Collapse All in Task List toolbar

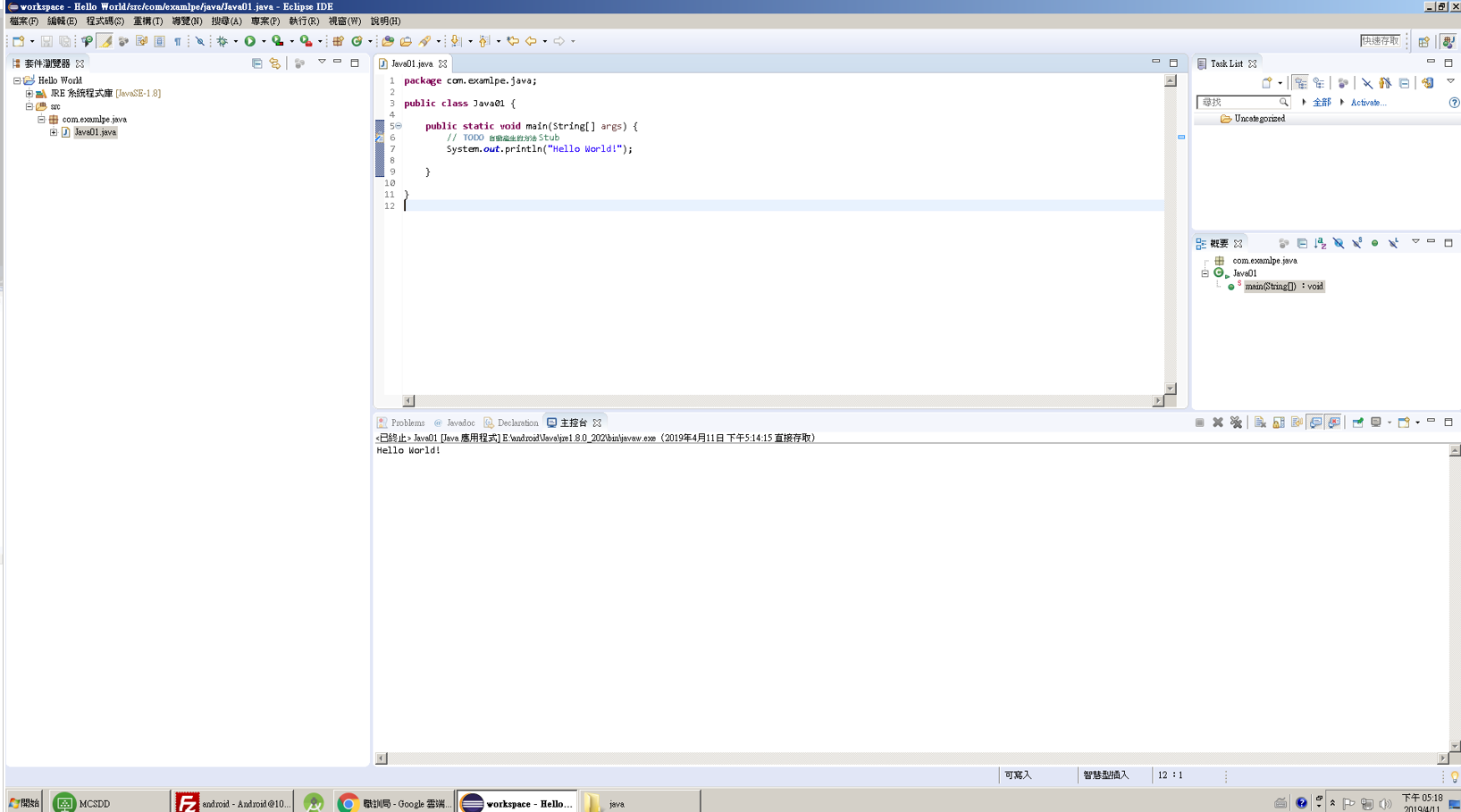point(1404,83)
